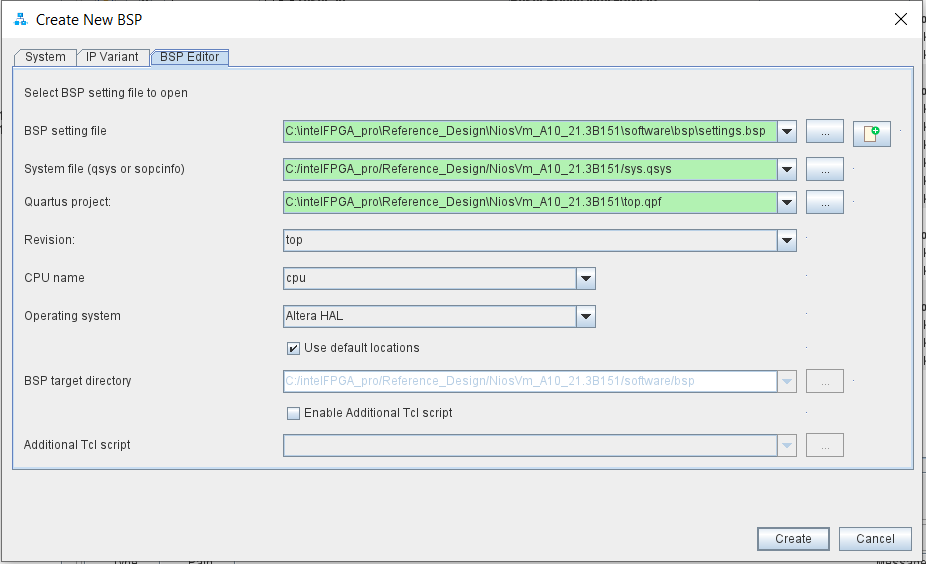Toggle the Use default locations checkbox
The height and width of the screenshot is (564, 926).
point(293,348)
